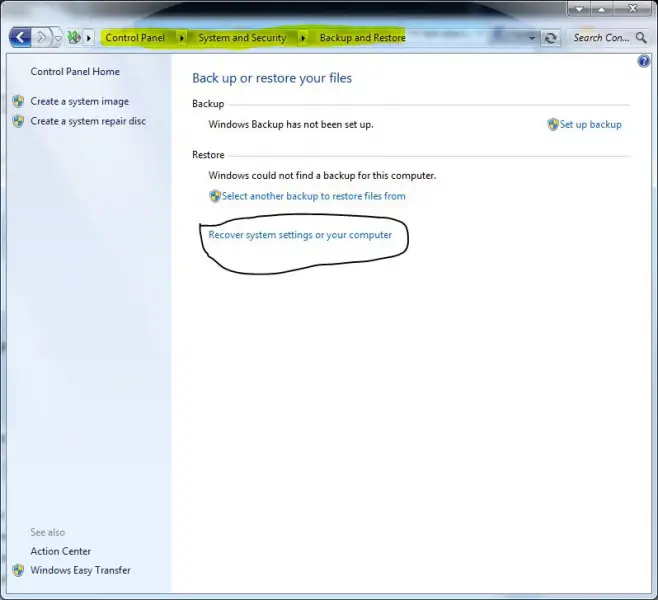
Task: Click the 'See also' label
Action: coord(47,532)
